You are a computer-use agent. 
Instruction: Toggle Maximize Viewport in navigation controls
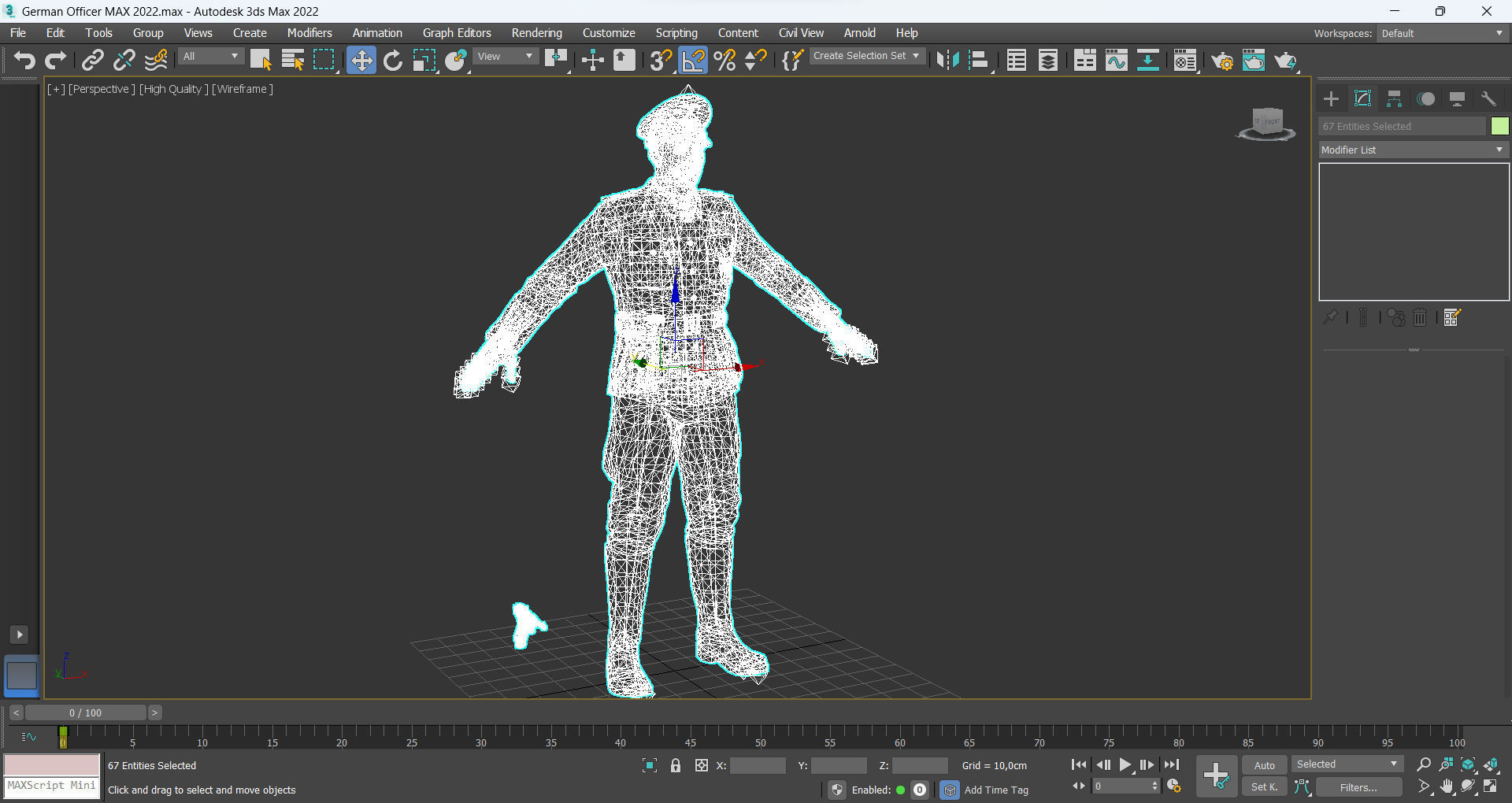point(1491,786)
